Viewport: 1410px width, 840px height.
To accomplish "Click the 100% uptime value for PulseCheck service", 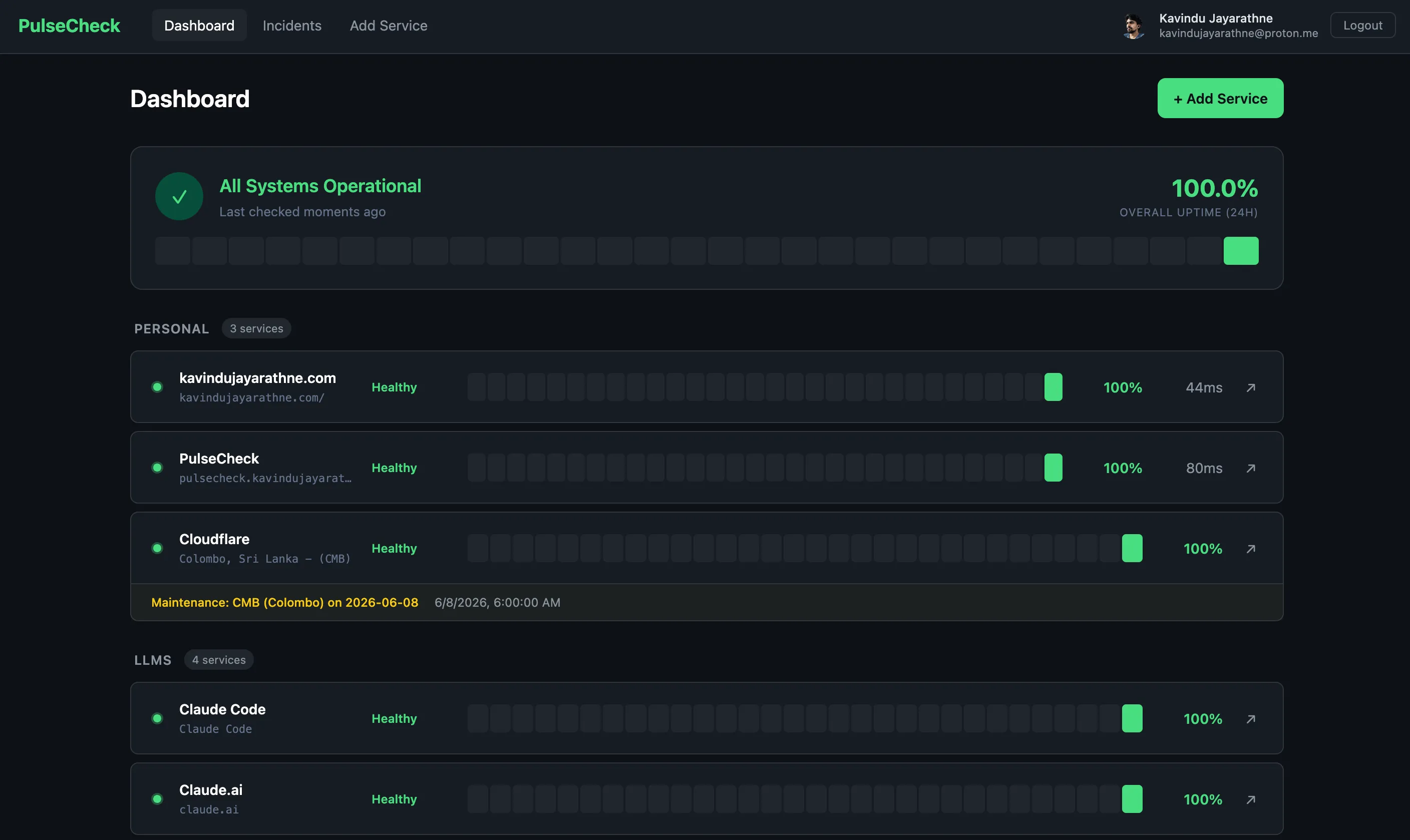I will tap(1123, 468).
